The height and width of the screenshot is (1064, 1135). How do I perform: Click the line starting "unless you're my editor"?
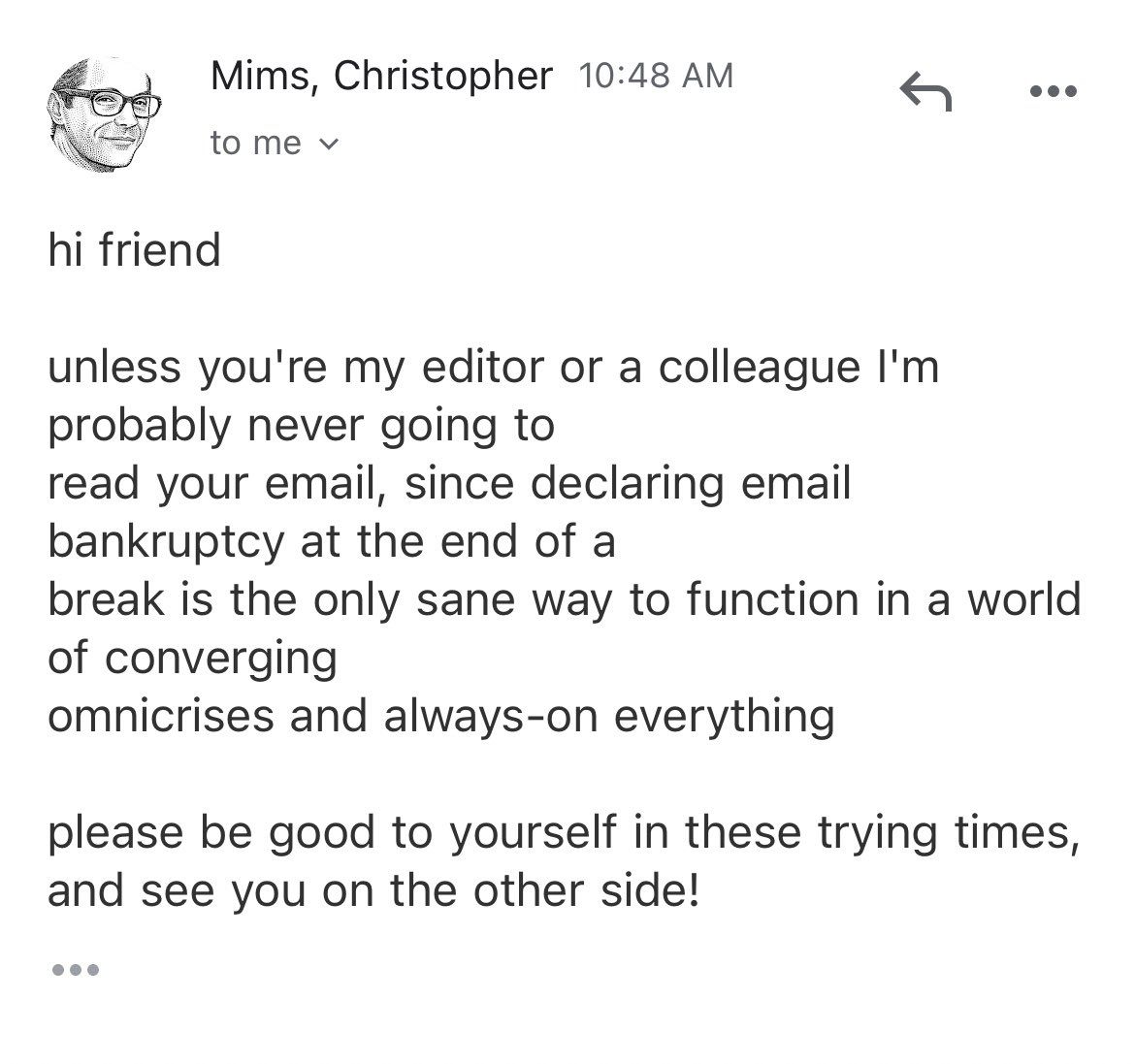(494, 367)
